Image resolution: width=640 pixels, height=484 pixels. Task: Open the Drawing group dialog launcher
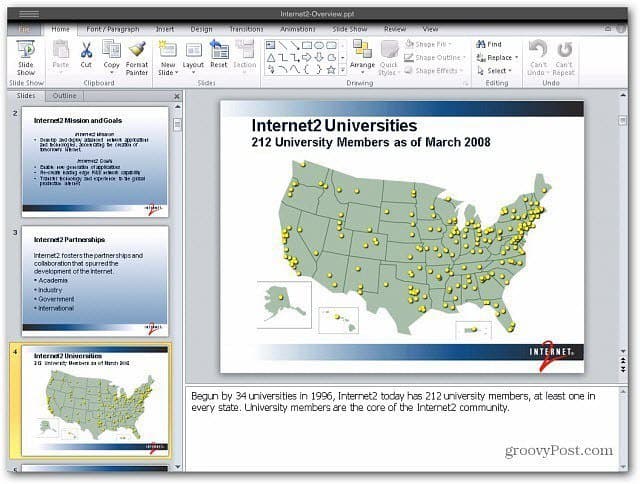tap(465, 83)
